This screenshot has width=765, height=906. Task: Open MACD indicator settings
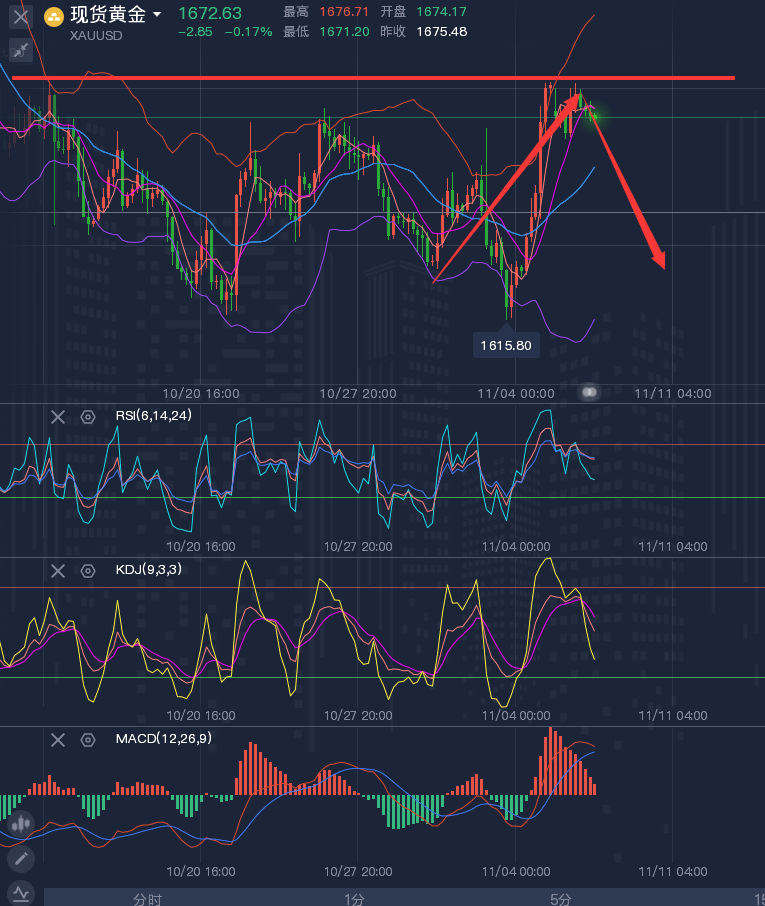pyautogui.click(x=88, y=740)
